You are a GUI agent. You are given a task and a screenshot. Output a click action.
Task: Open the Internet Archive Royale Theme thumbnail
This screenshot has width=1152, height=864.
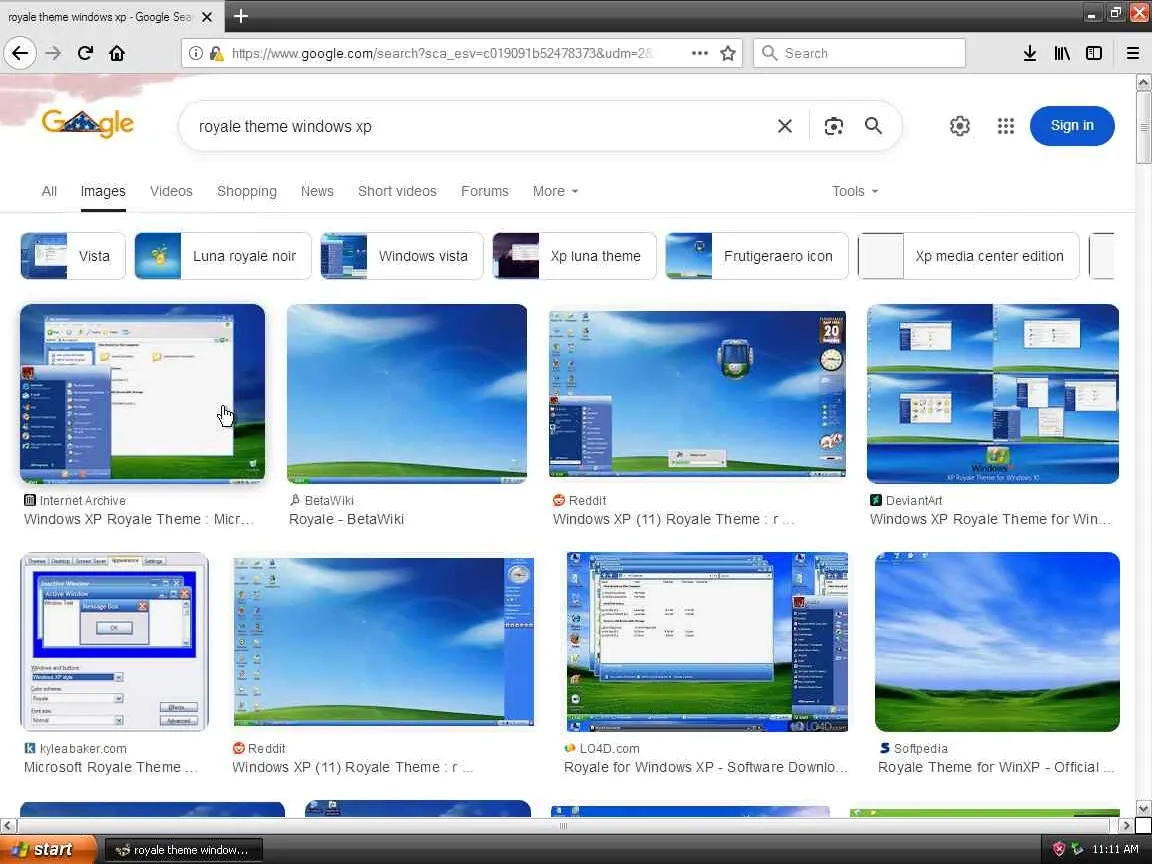tap(142, 394)
